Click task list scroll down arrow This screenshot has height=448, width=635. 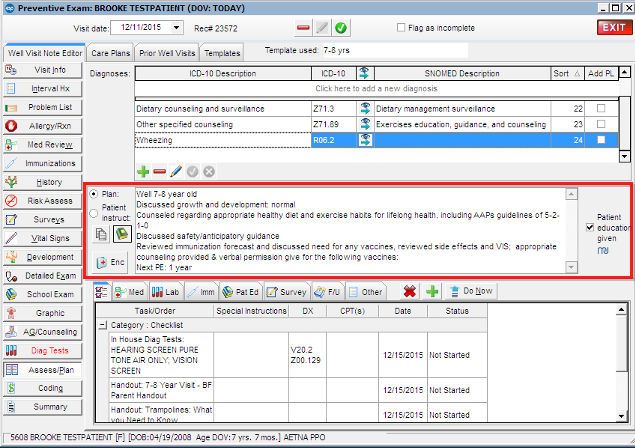(621, 416)
